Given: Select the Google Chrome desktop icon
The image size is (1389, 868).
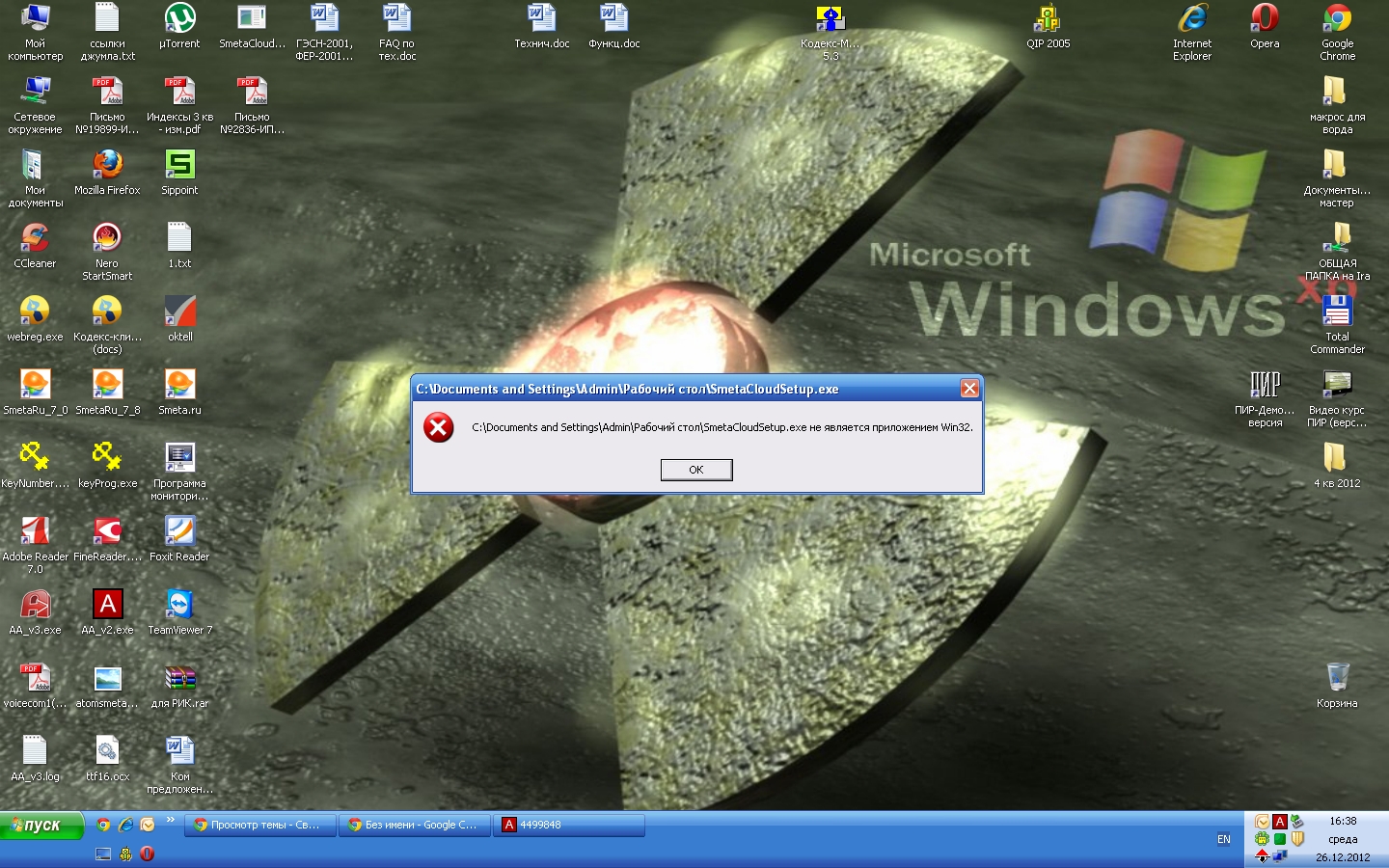Looking at the screenshot, I should 1337,32.
